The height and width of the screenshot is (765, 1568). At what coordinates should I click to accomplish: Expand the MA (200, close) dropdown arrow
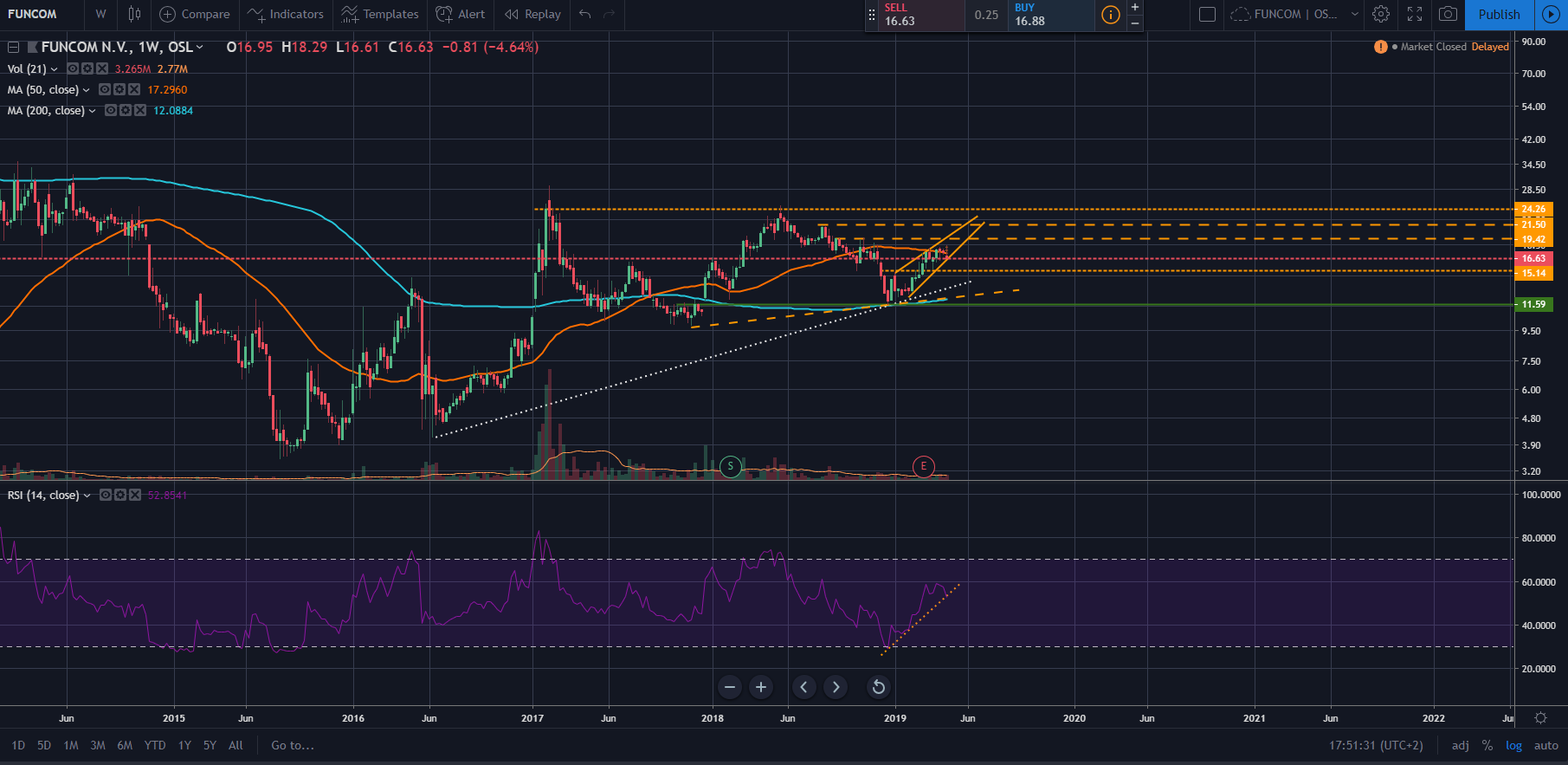pos(92,111)
